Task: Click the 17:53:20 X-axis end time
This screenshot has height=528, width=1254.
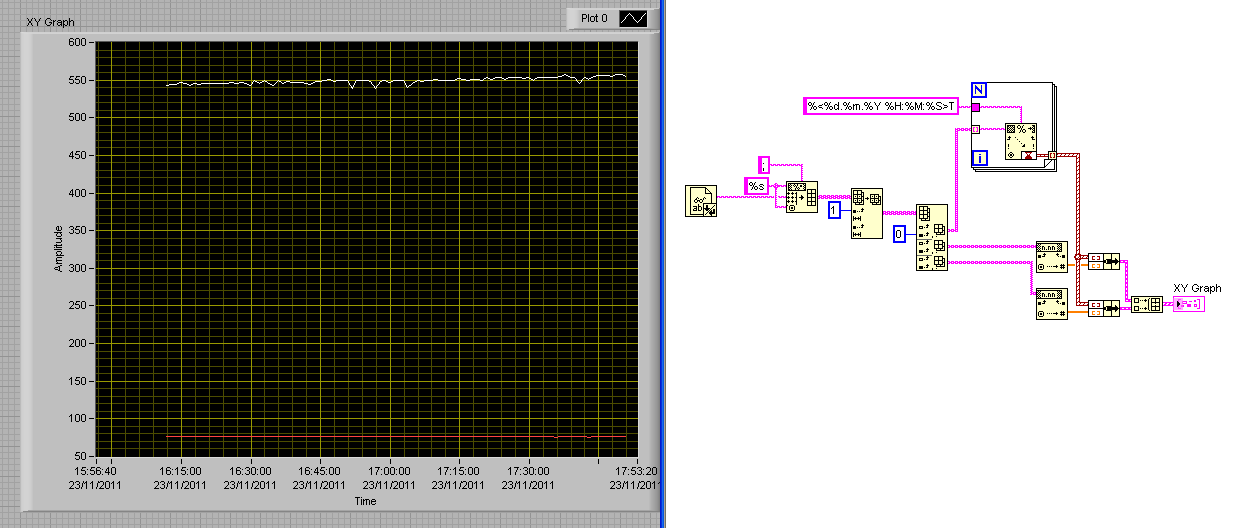Action: click(636, 471)
